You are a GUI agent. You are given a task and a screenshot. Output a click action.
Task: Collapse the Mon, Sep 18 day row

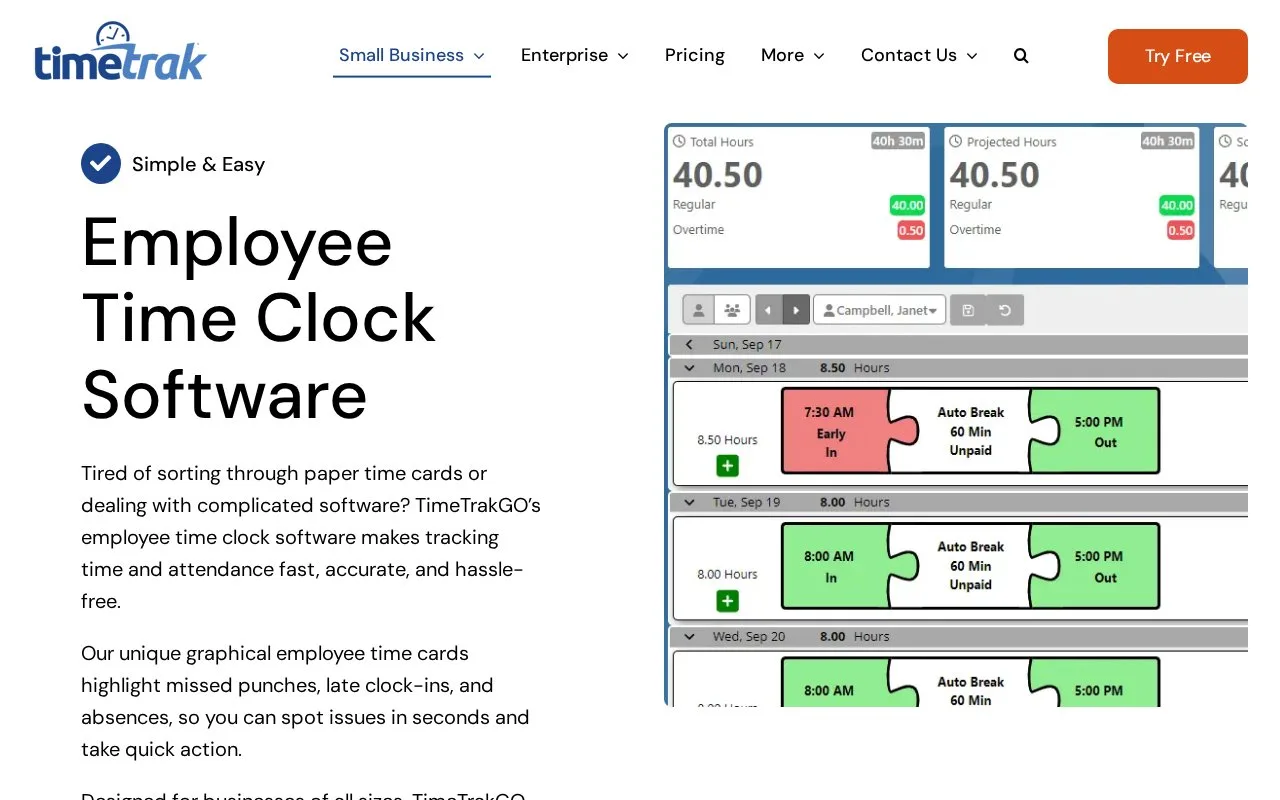tap(688, 368)
